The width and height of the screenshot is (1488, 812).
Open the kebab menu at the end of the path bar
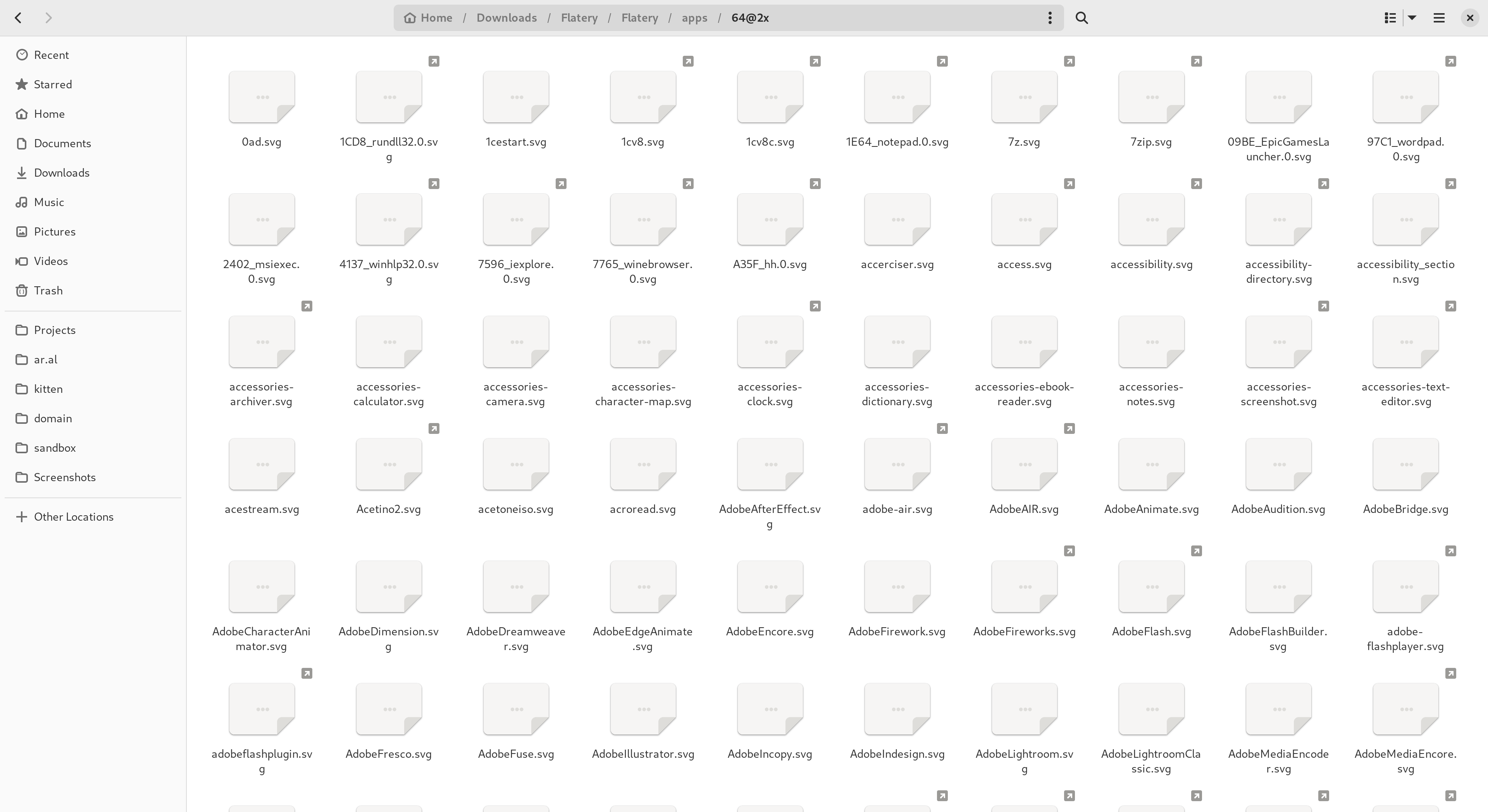(1050, 18)
